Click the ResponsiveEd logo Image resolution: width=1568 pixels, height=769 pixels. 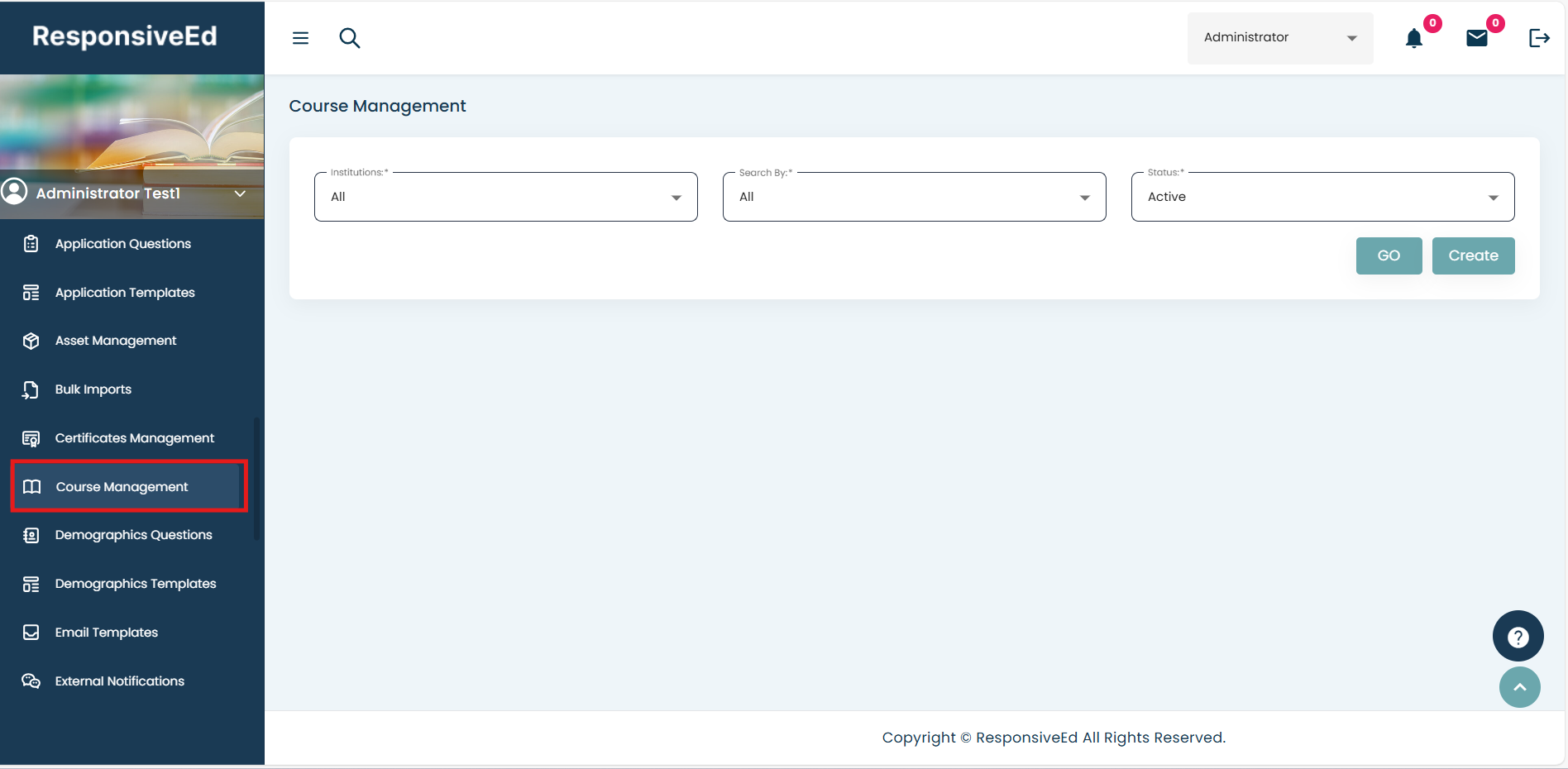[x=125, y=36]
